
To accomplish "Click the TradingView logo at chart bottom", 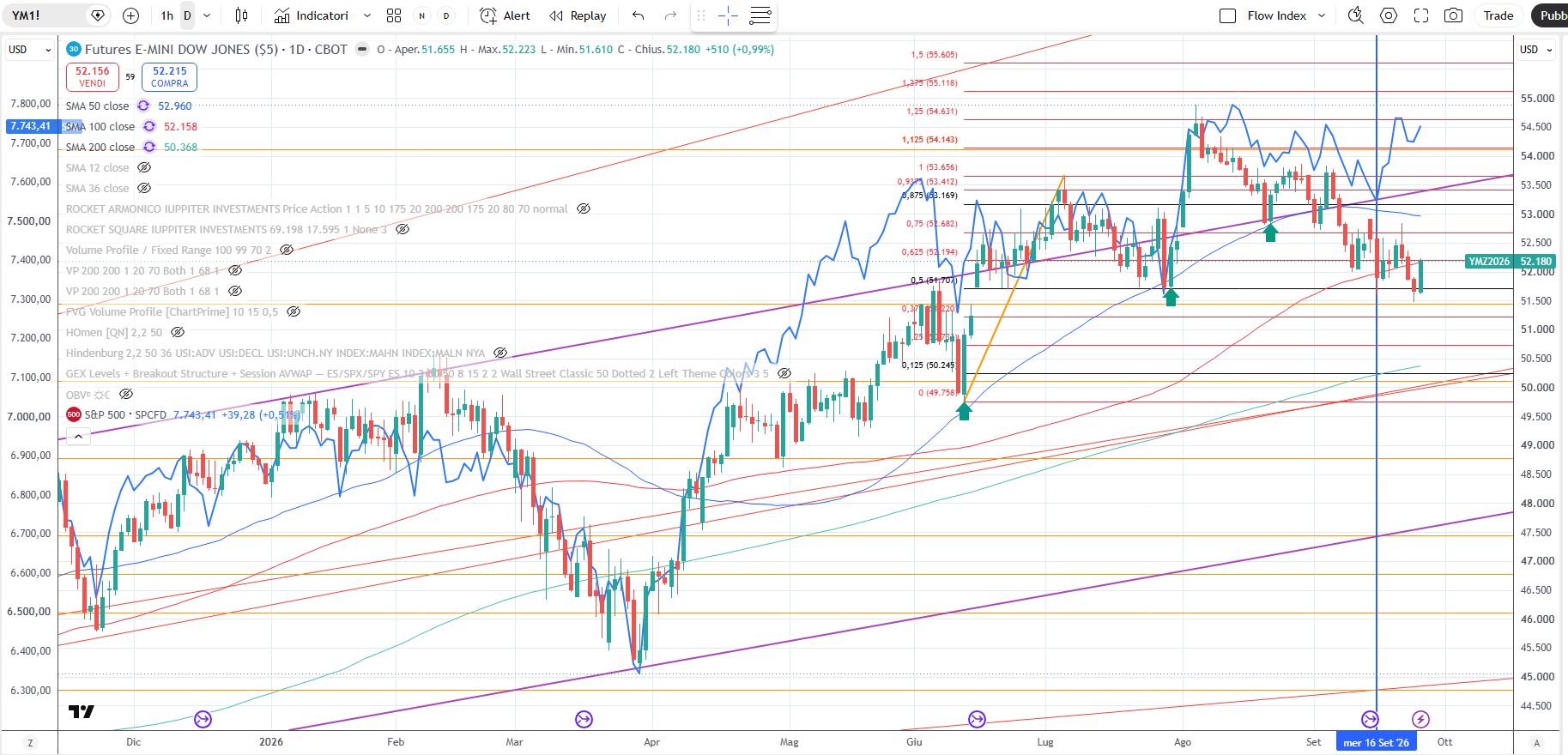I will (82, 712).
